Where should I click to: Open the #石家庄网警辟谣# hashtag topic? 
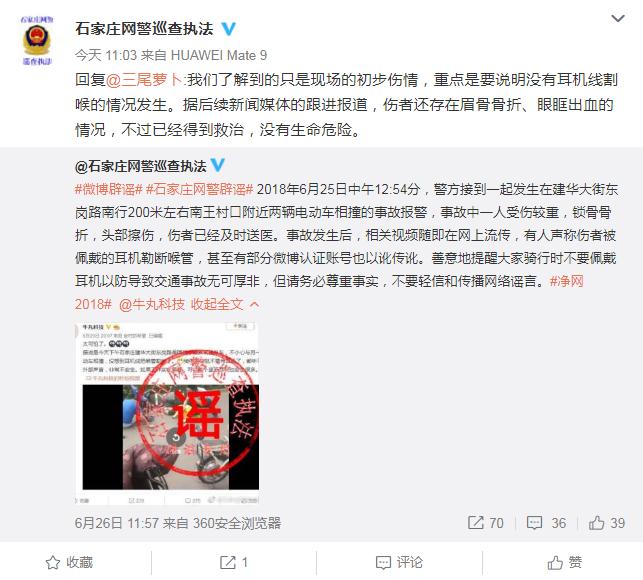200,189
